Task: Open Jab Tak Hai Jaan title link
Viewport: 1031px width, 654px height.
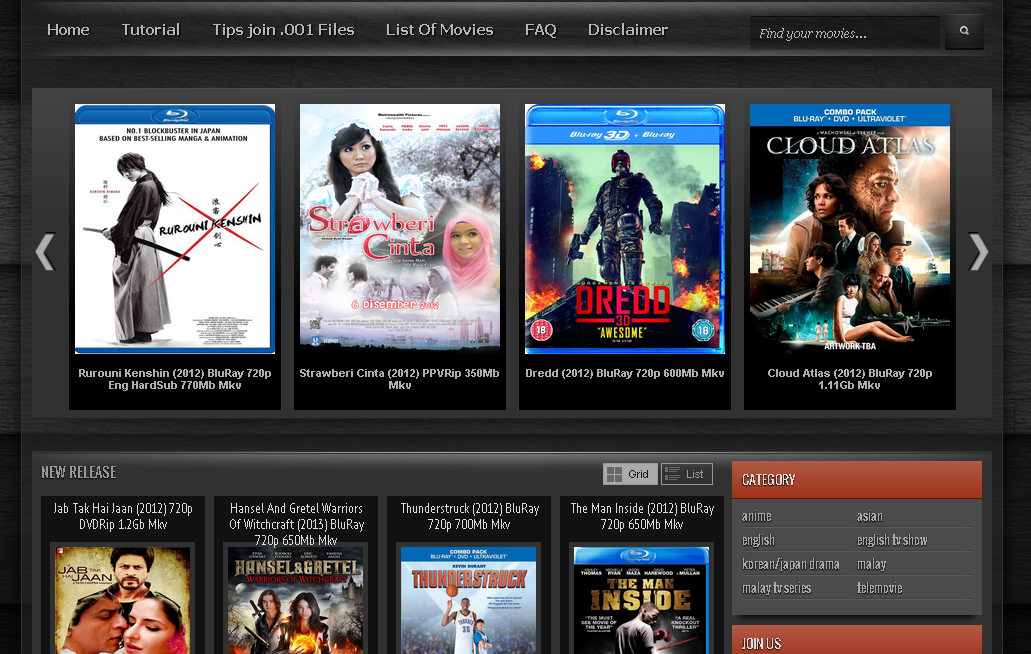Action: [x=123, y=516]
